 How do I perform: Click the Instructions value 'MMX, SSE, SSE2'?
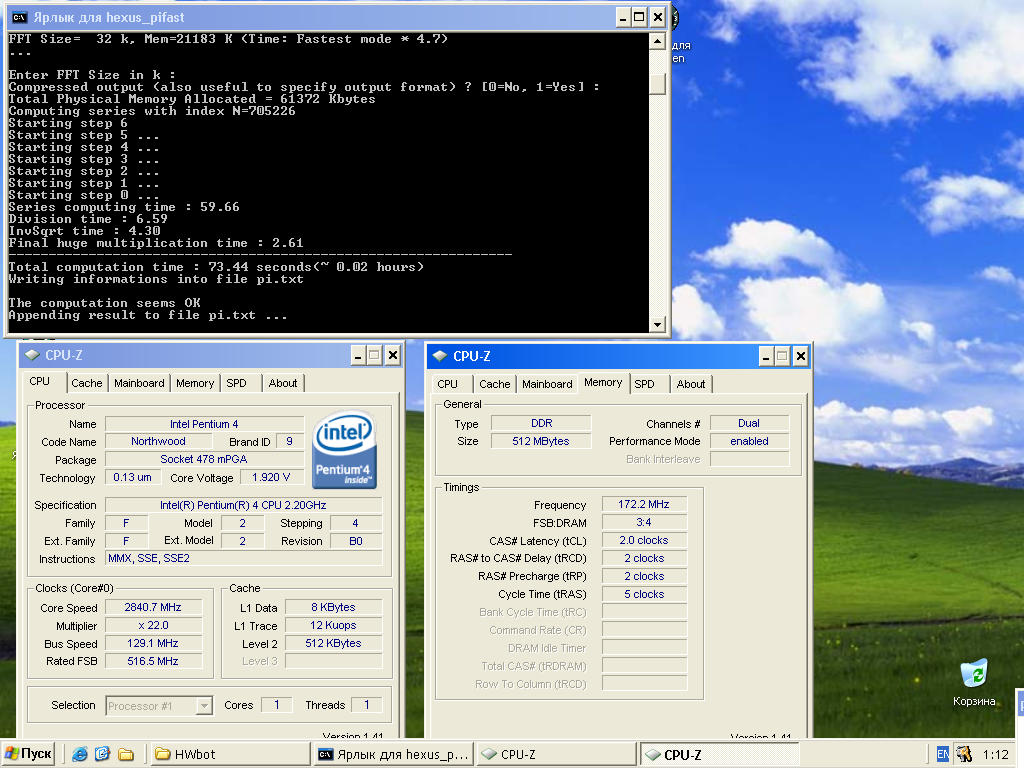pyautogui.click(x=244, y=558)
